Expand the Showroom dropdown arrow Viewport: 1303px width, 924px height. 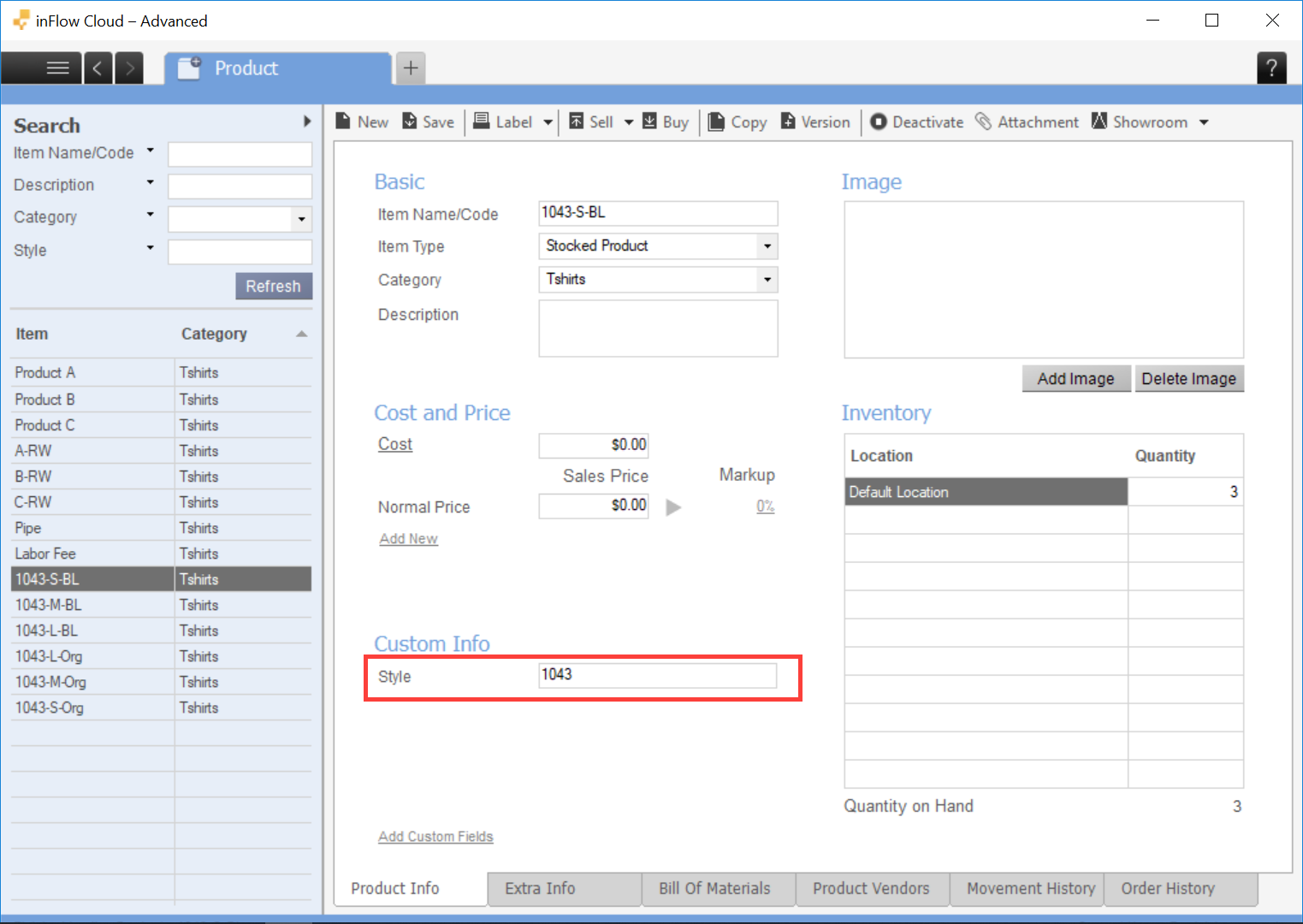tap(1204, 122)
